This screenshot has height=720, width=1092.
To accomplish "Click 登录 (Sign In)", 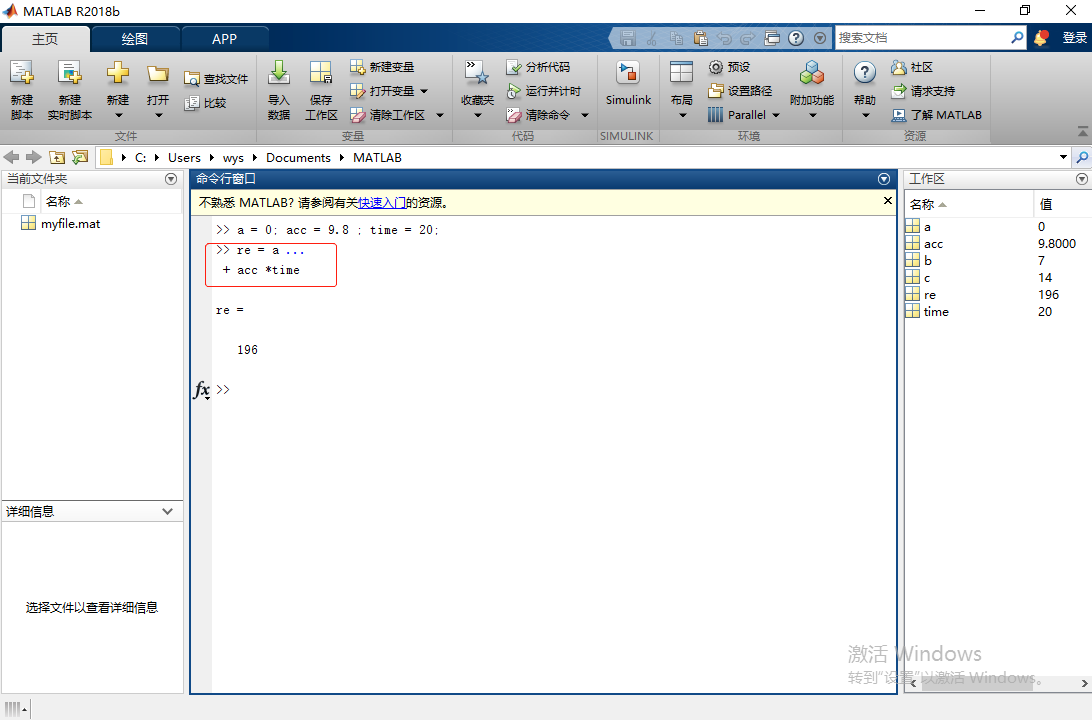I will point(1074,38).
